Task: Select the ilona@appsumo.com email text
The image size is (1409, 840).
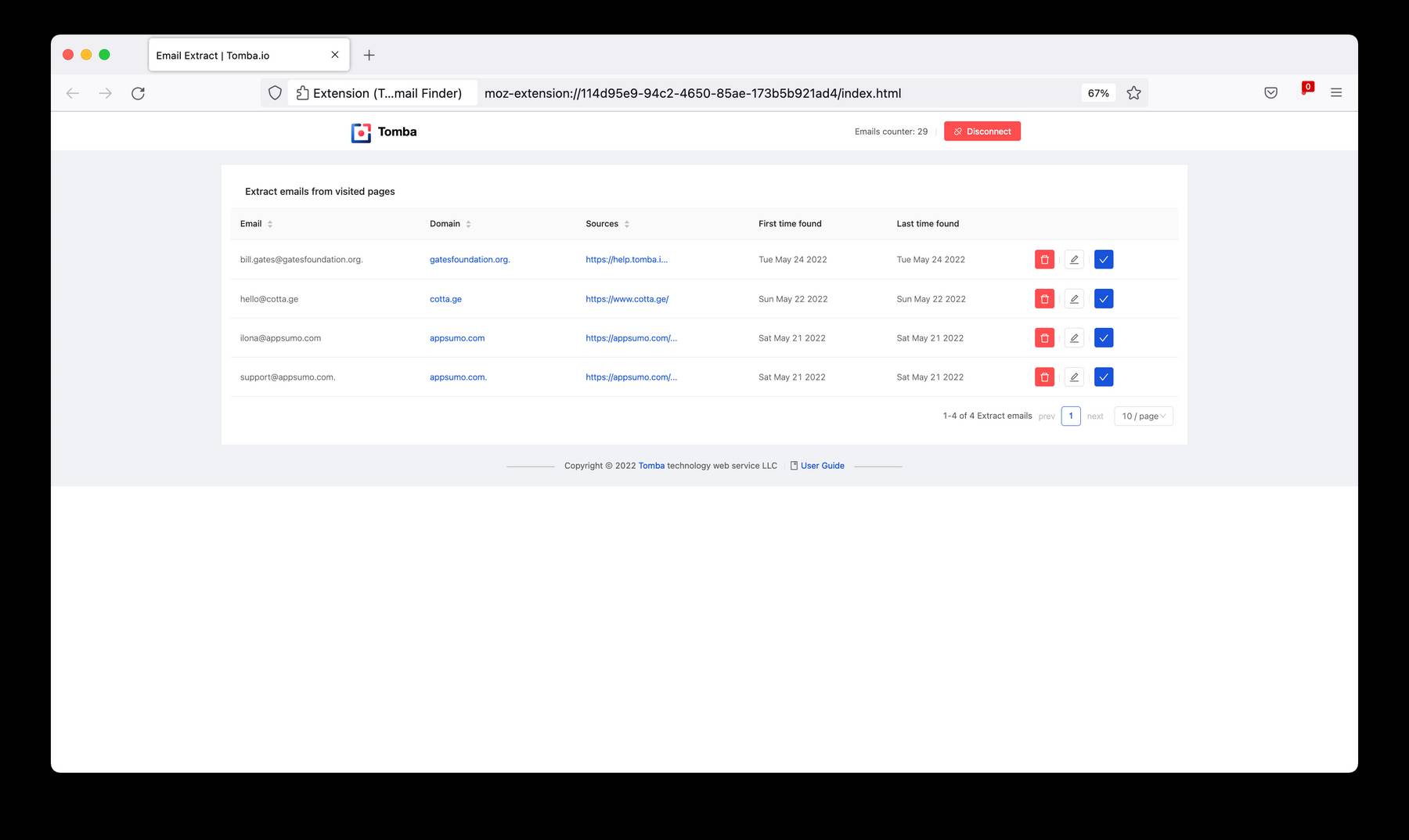Action: click(280, 337)
